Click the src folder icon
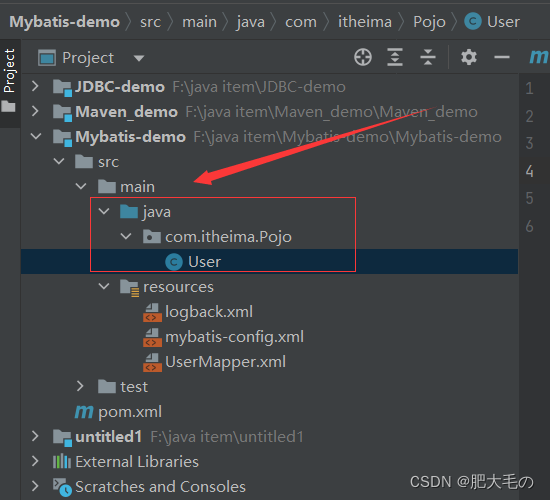The width and height of the screenshot is (550, 500). pyautogui.click(x=84, y=161)
